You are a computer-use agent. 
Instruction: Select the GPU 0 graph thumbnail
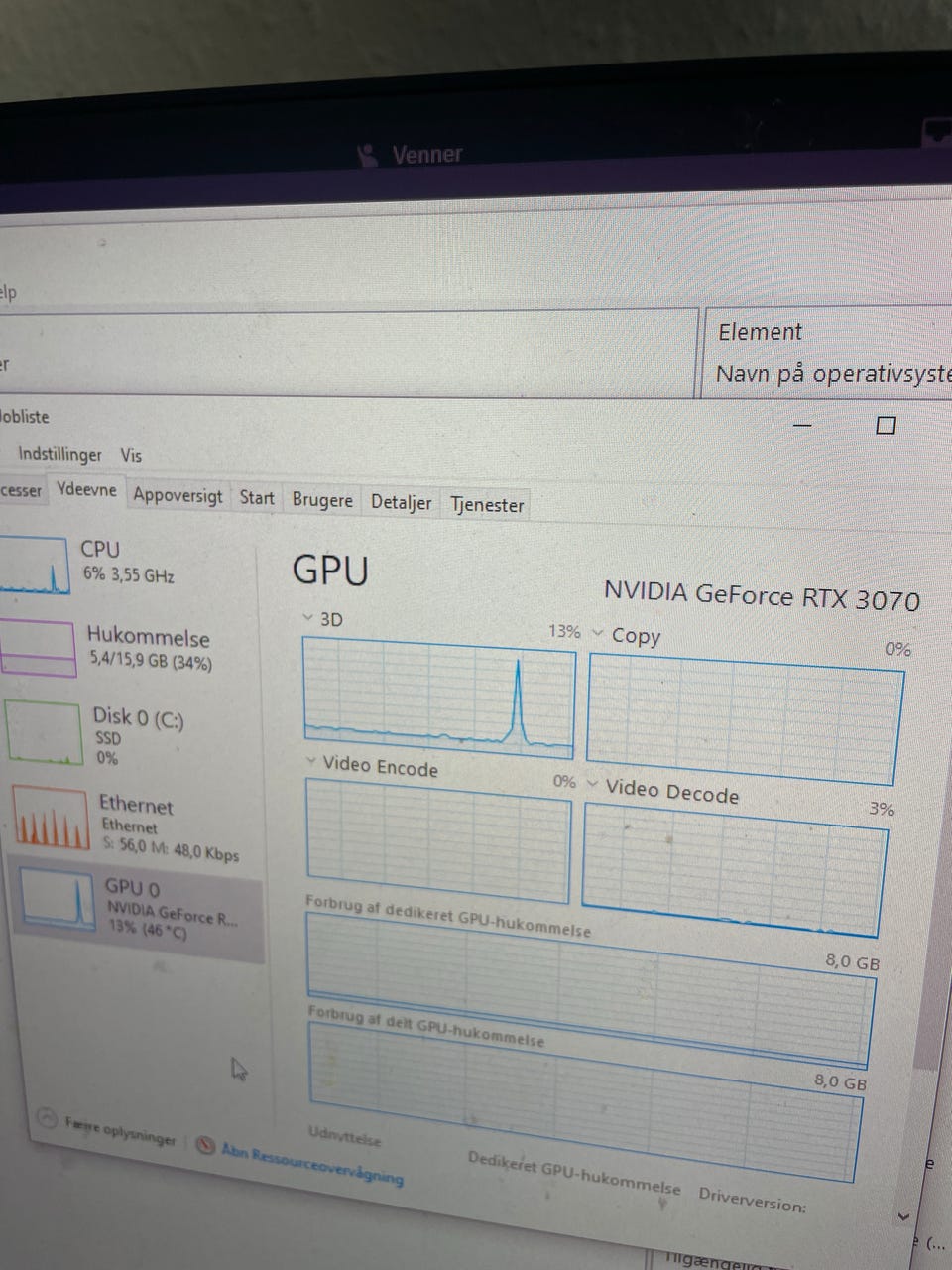tap(58, 898)
